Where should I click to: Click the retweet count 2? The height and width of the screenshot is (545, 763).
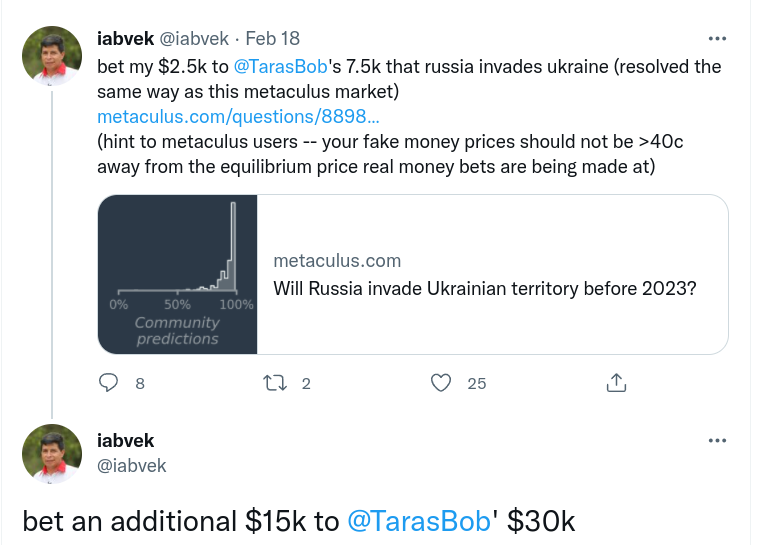tap(306, 383)
